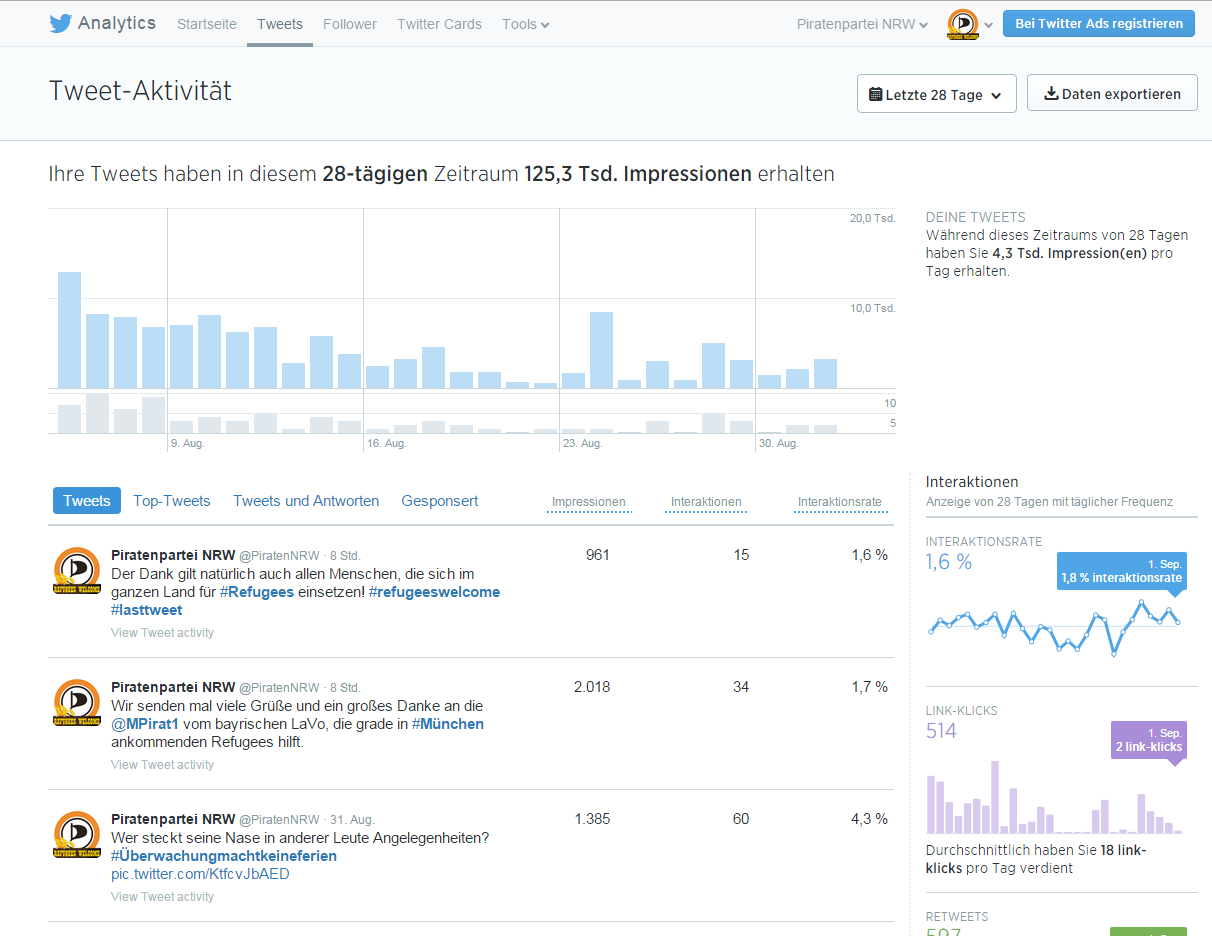Image resolution: width=1212 pixels, height=936 pixels.
Task: Click the 16. Aug. date label on chart
Action: (x=386, y=443)
